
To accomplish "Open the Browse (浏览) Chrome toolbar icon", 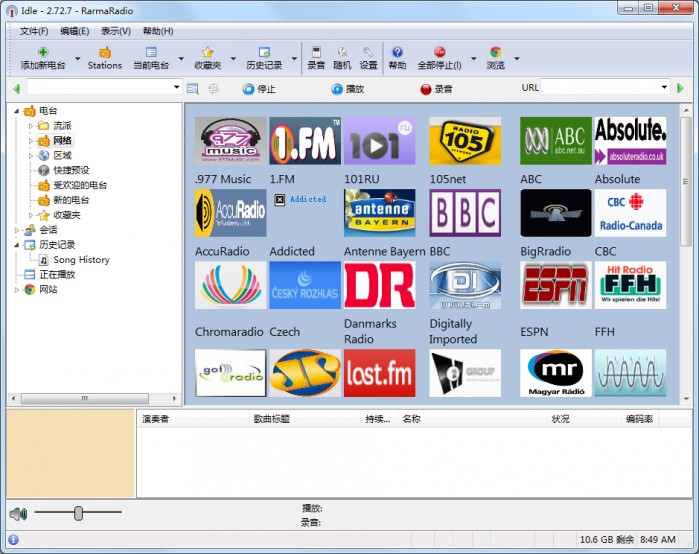I will 496,52.
